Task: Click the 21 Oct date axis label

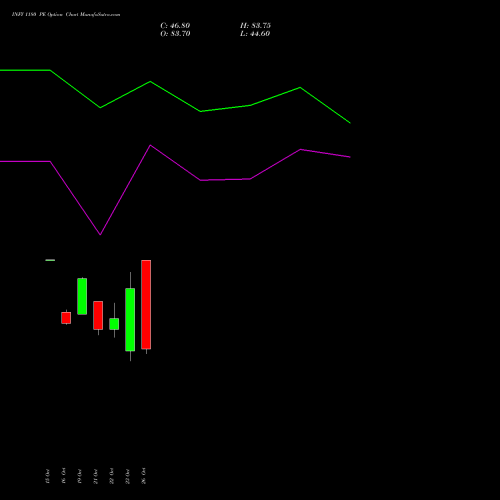Action: [95, 476]
